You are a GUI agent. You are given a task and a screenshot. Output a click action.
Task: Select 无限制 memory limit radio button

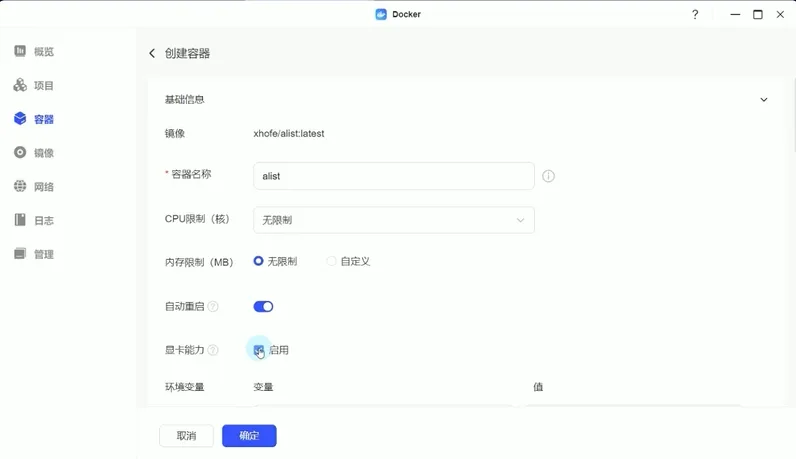(259, 261)
